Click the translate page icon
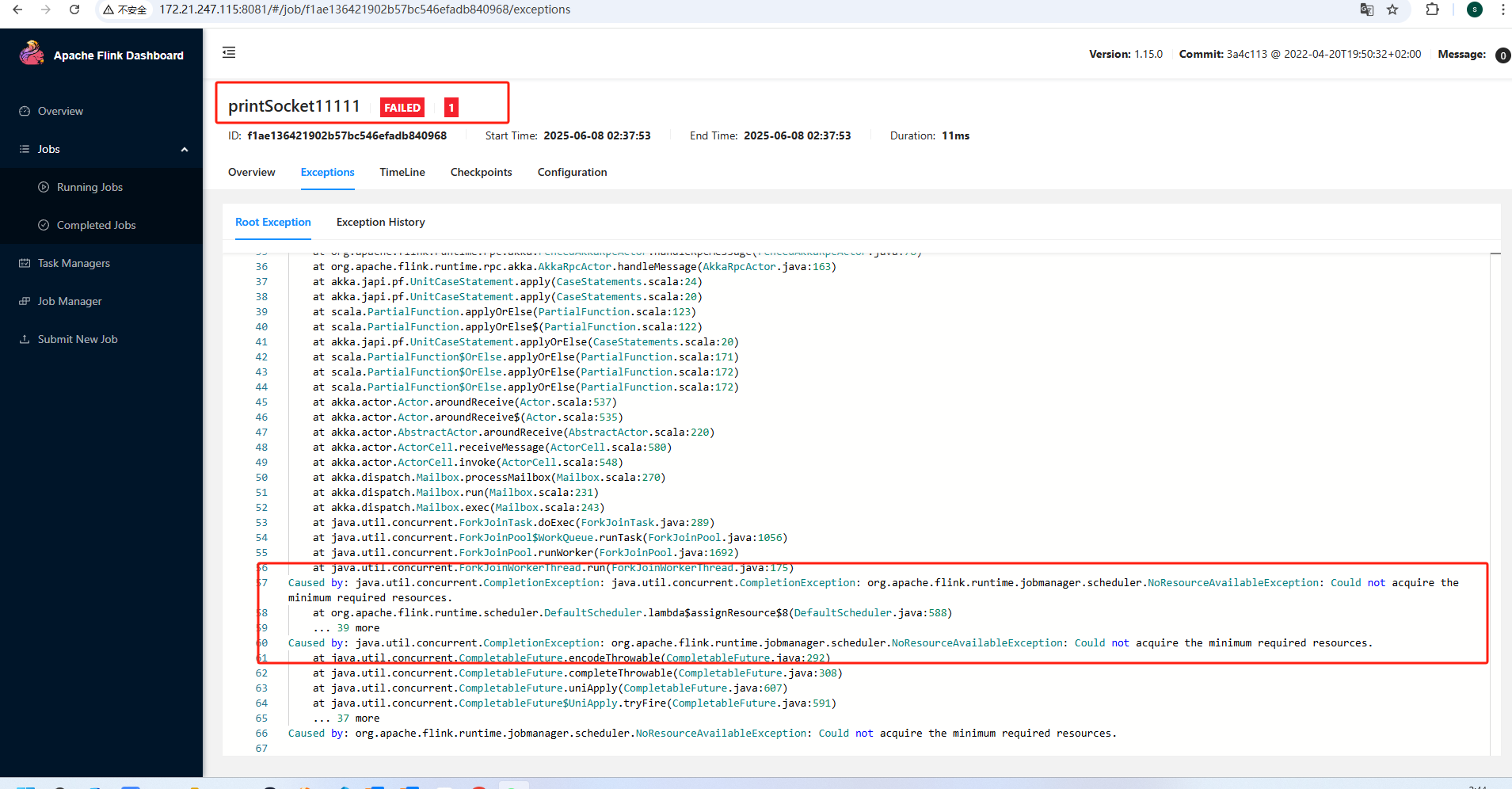The image size is (1512, 789). tap(1367, 10)
